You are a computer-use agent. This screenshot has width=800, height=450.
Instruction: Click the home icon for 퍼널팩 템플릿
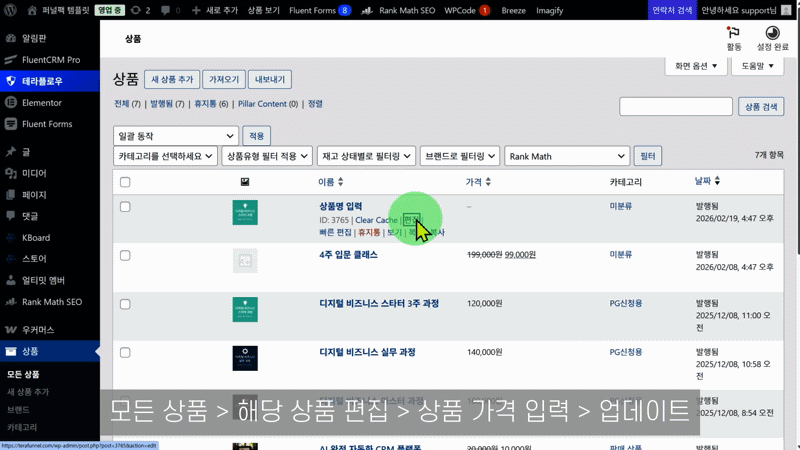pos(32,10)
